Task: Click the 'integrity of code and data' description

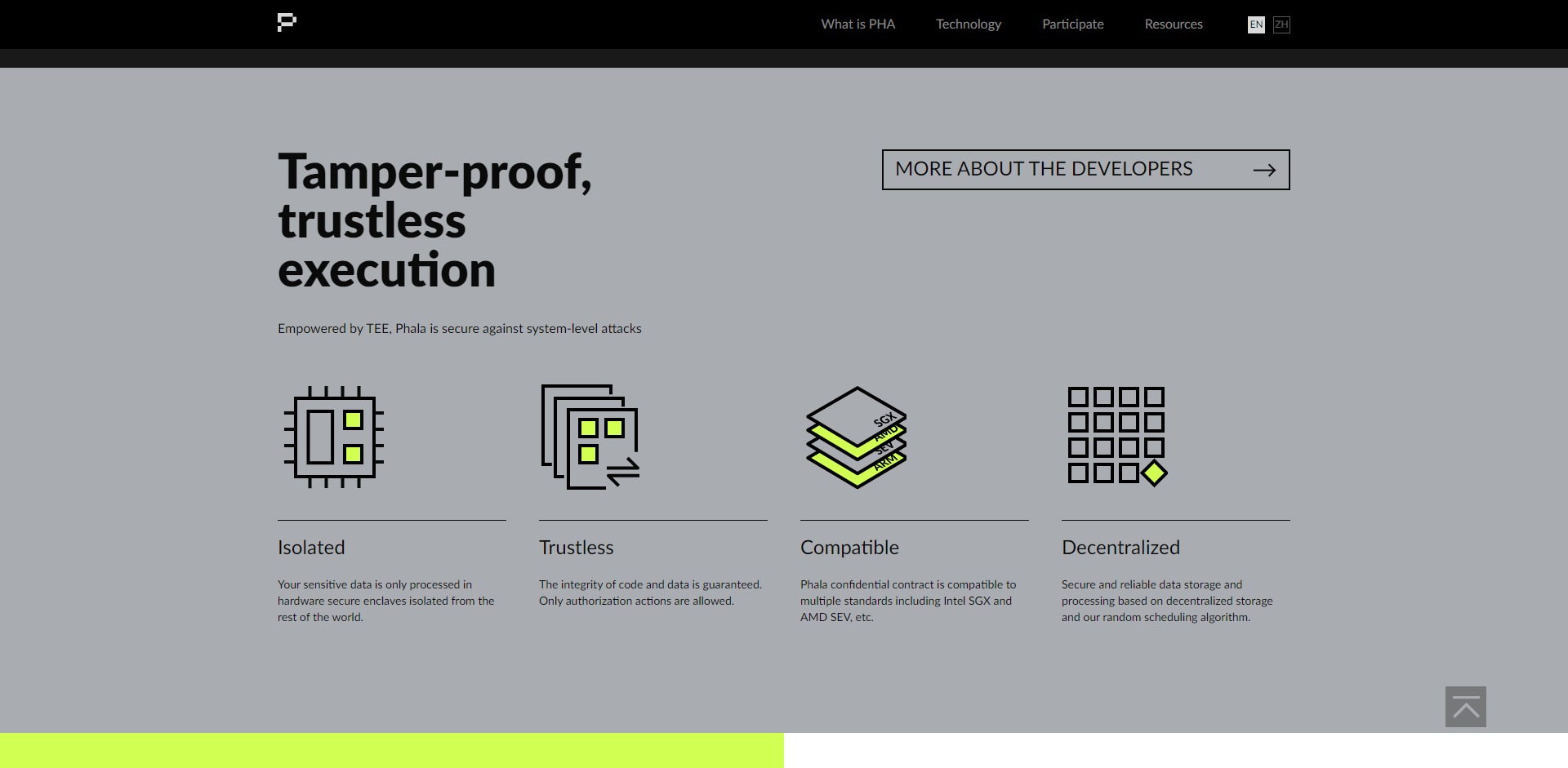Action: tap(650, 593)
